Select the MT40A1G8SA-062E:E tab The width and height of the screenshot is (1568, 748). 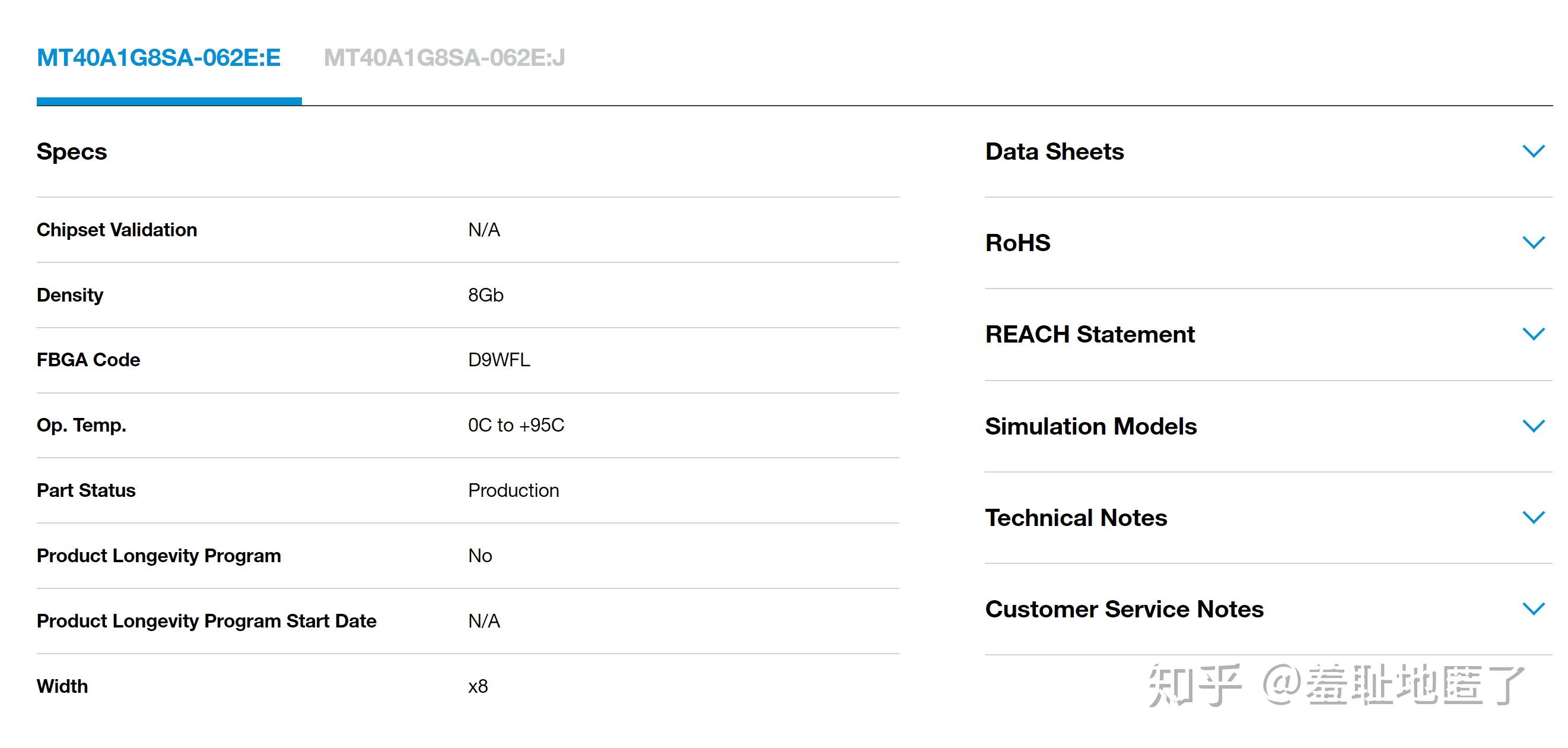(x=158, y=58)
